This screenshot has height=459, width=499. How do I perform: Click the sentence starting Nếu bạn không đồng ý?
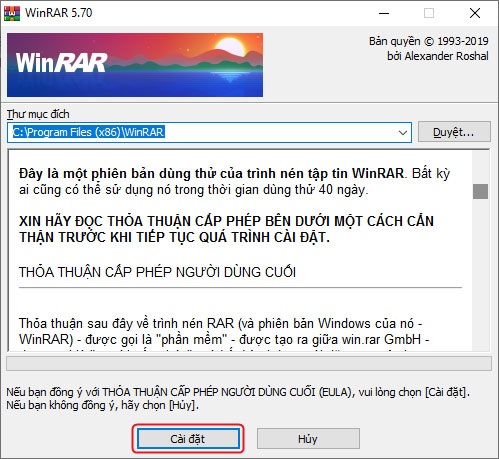coord(102,405)
